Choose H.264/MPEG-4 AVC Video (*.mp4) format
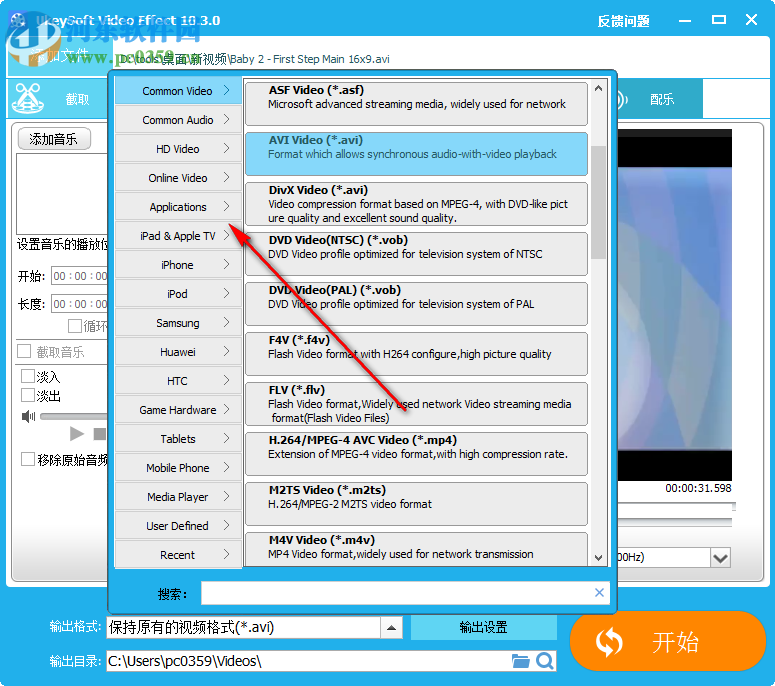 (x=416, y=453)
